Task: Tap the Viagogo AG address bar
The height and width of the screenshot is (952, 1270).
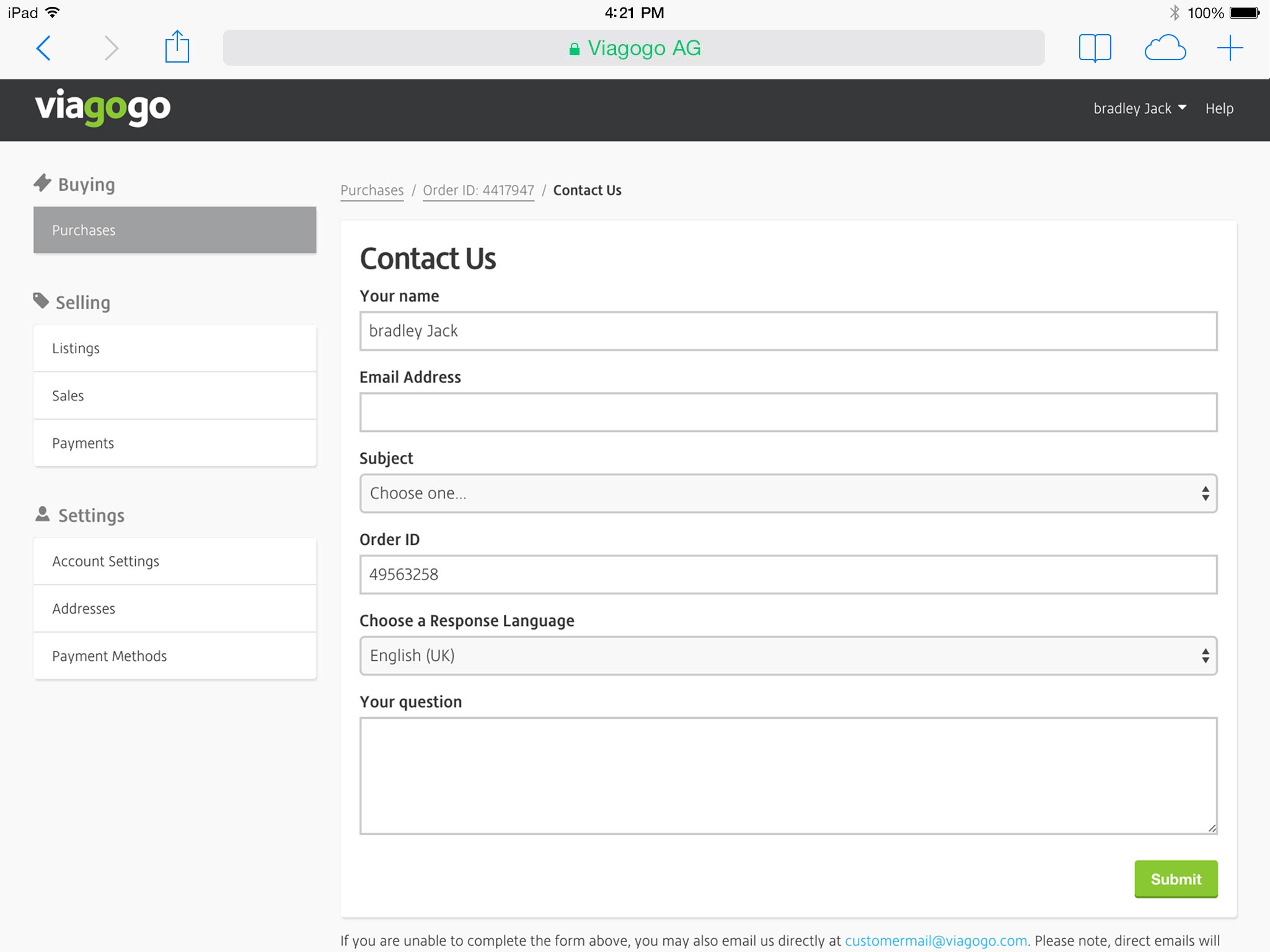Action: [633, 48]
